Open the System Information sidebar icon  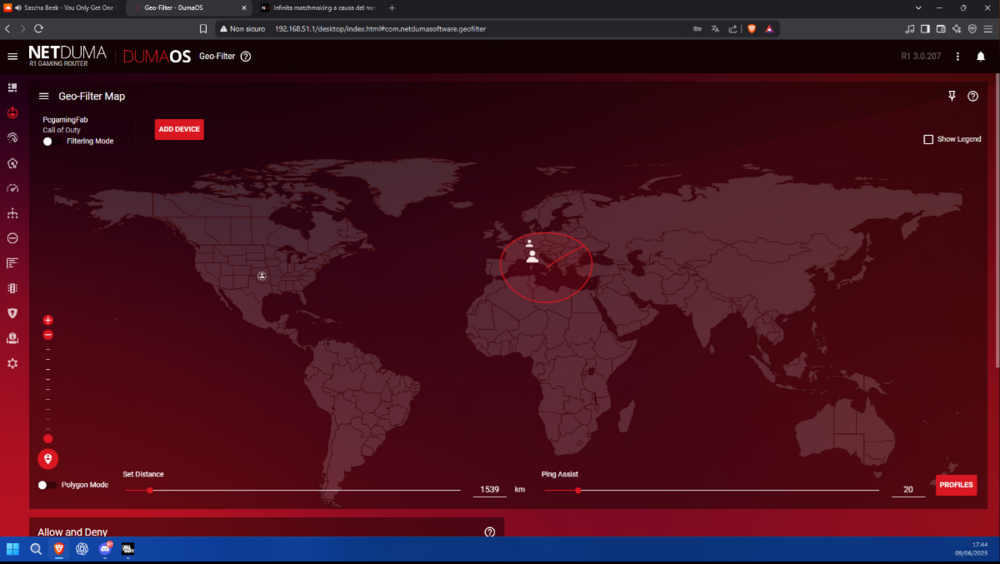coord(12,338)
